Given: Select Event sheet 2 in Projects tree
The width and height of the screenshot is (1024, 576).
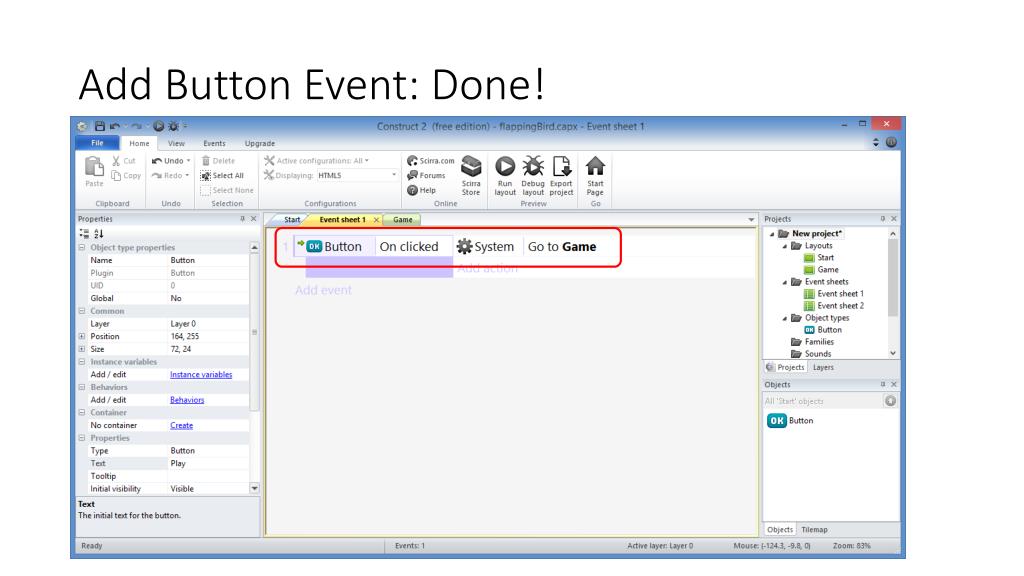Looking at the screenshot, I should pos(840,306).
